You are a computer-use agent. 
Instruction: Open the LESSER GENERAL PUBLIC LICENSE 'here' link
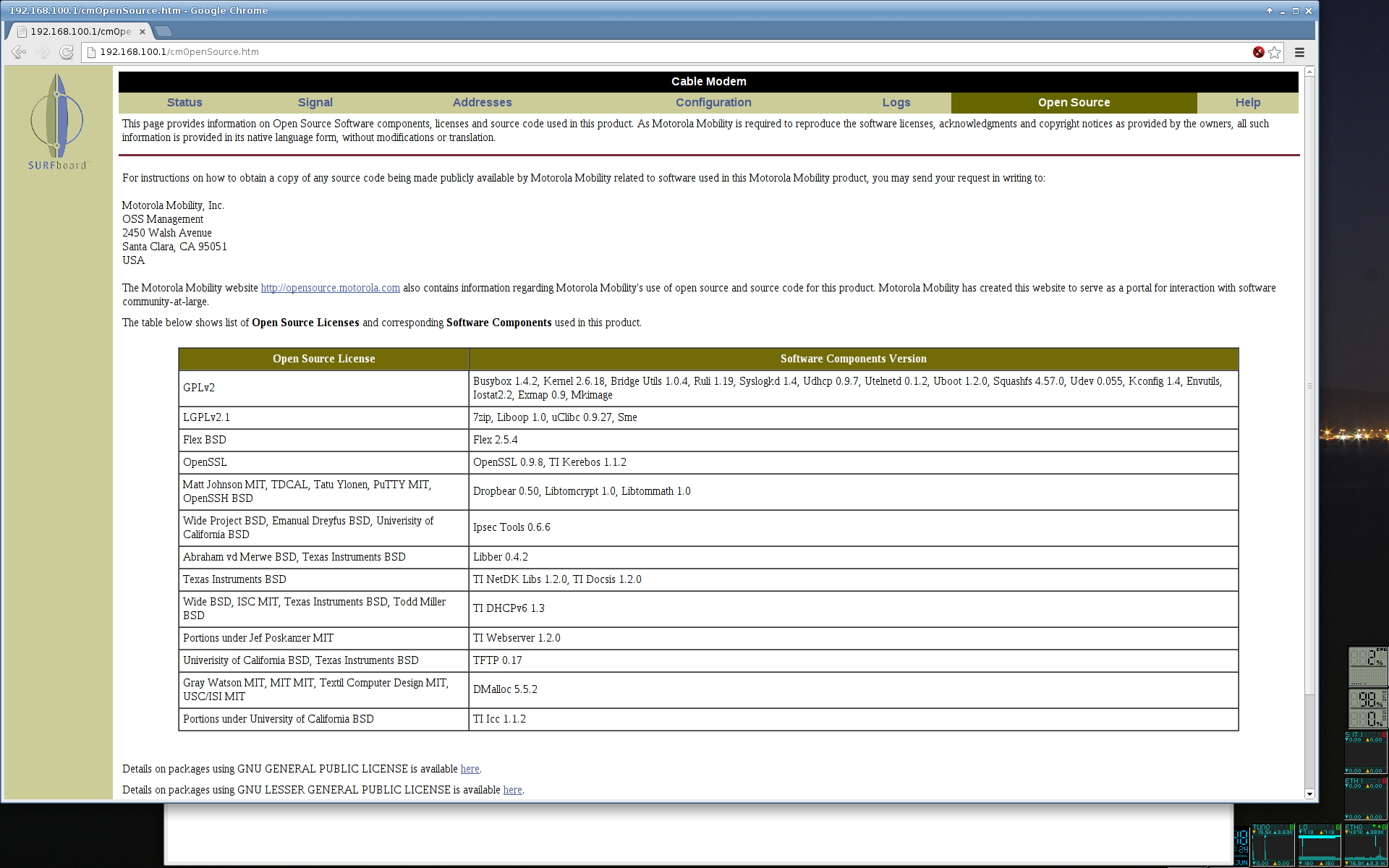click(x=513, y=790)
